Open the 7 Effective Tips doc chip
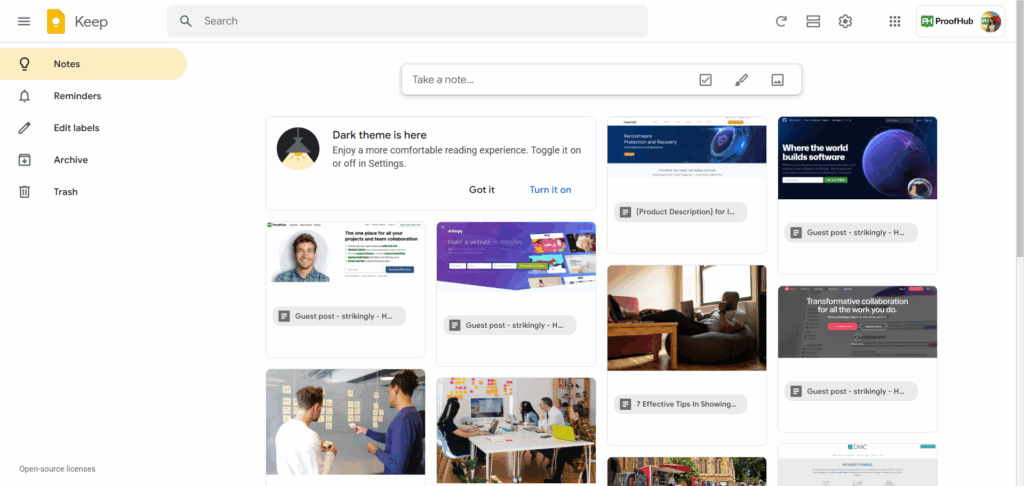The height and width of the screenshot is (486, 1024). click(680, 404)
